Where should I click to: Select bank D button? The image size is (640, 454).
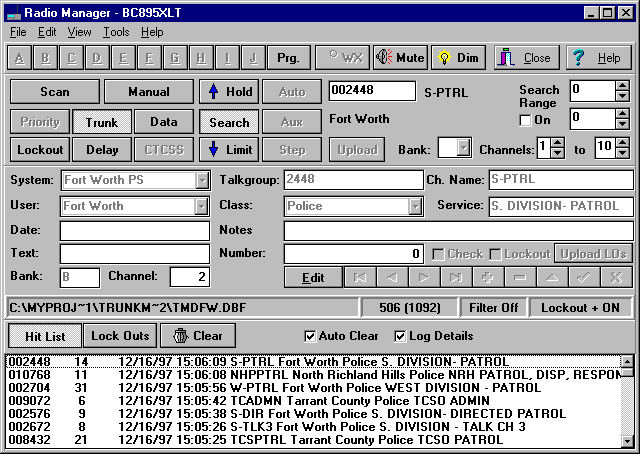point(97,58)
